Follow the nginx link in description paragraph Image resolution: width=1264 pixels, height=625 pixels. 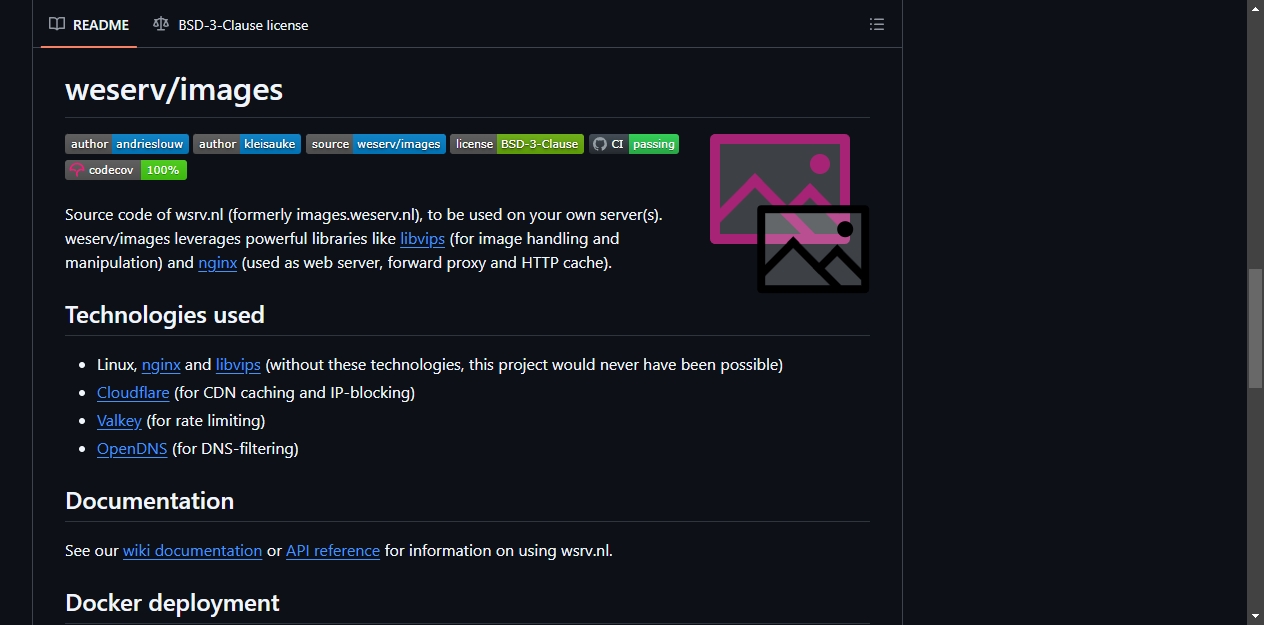click(x=218, y=263)
